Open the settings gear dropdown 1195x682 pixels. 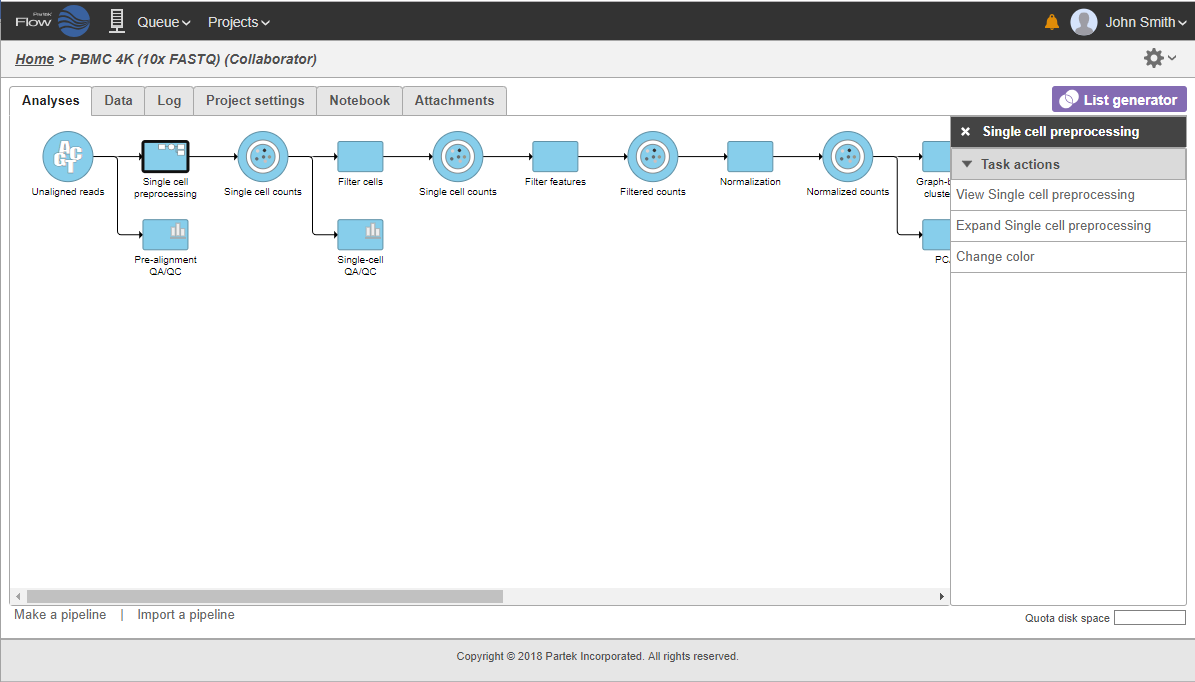tap(1159, 59)
